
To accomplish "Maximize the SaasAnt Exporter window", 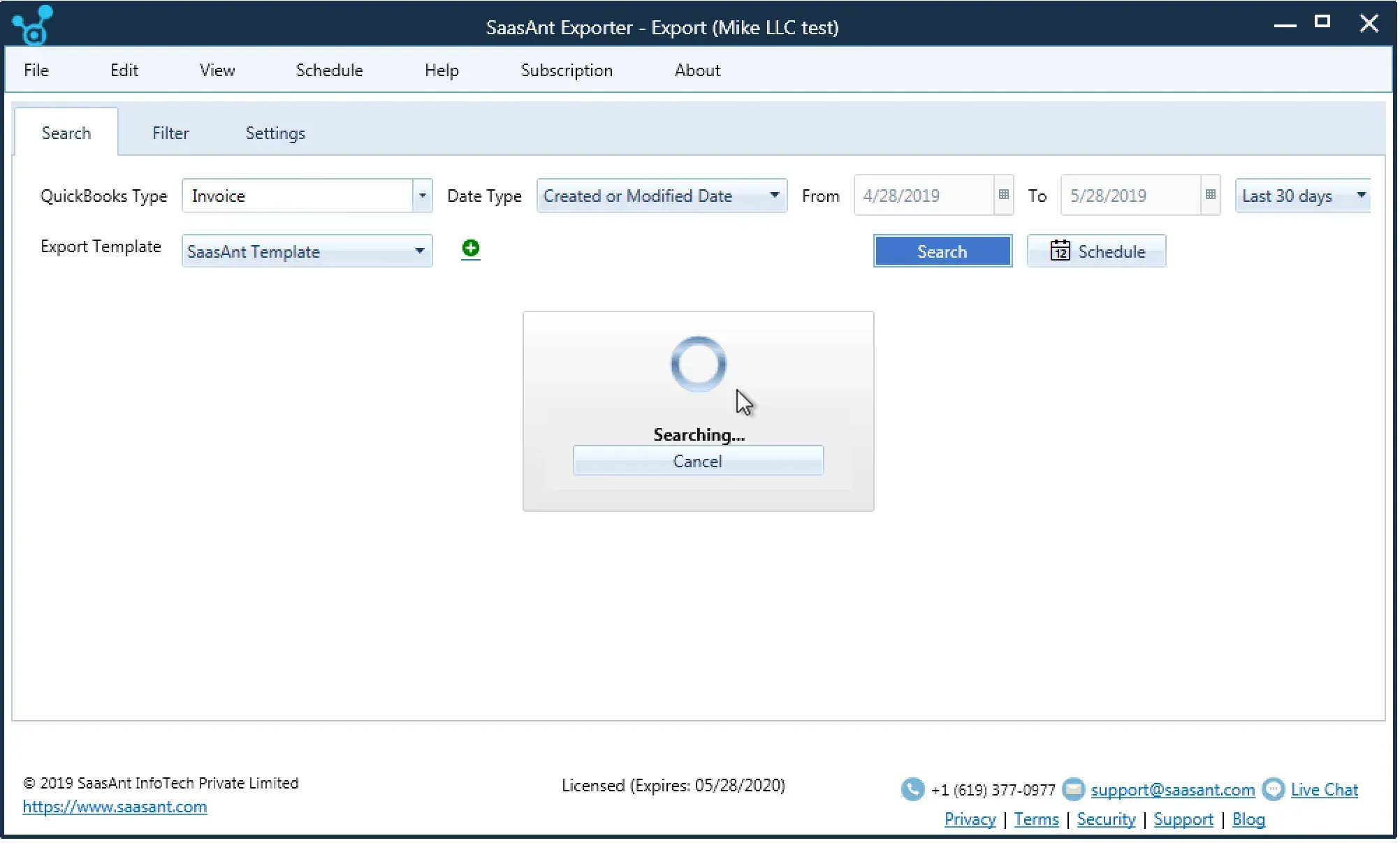I will pyautogui.click(x=1322, y=22).
